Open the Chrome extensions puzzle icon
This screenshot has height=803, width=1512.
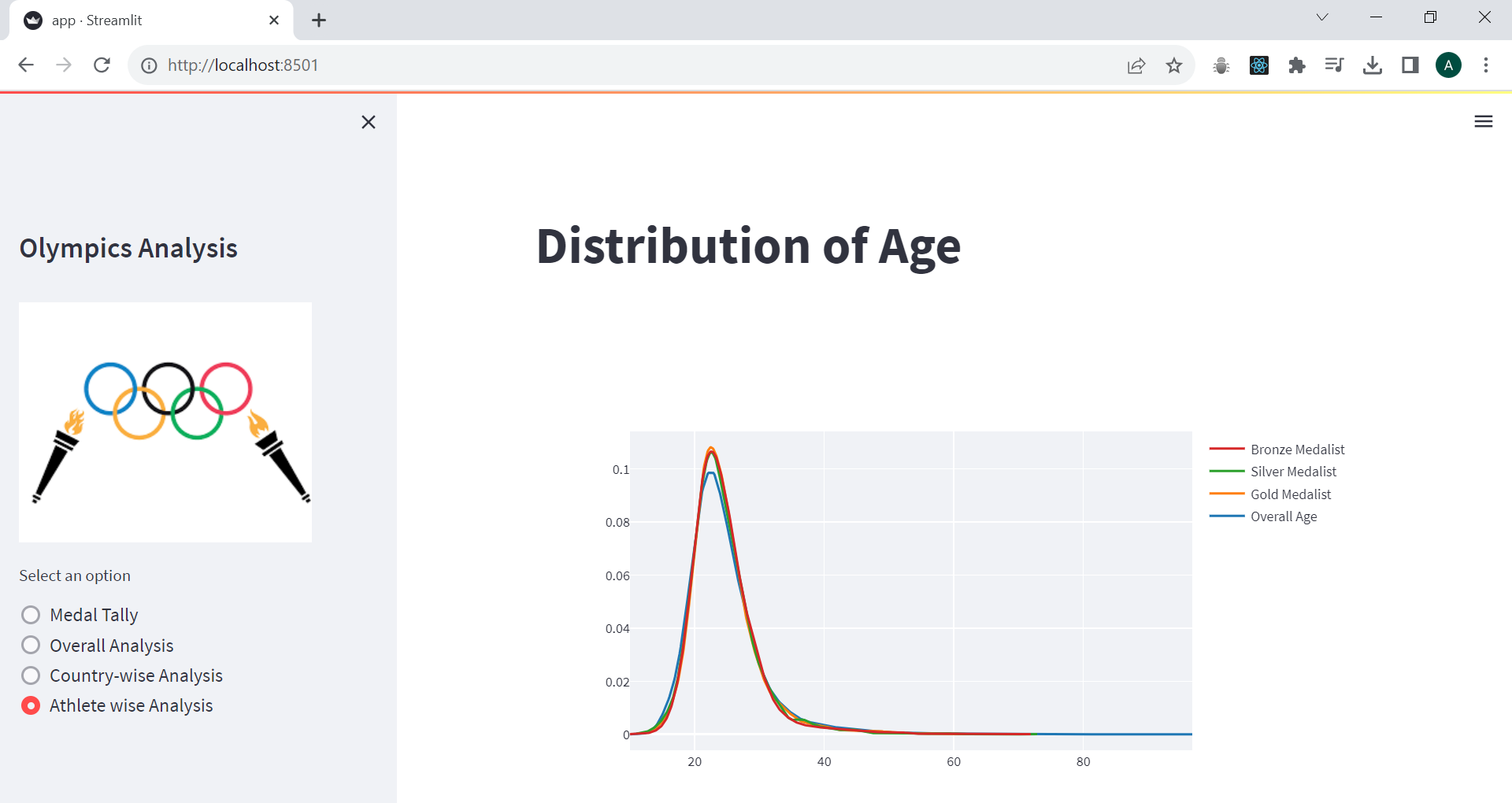(x=1296, y=65)
